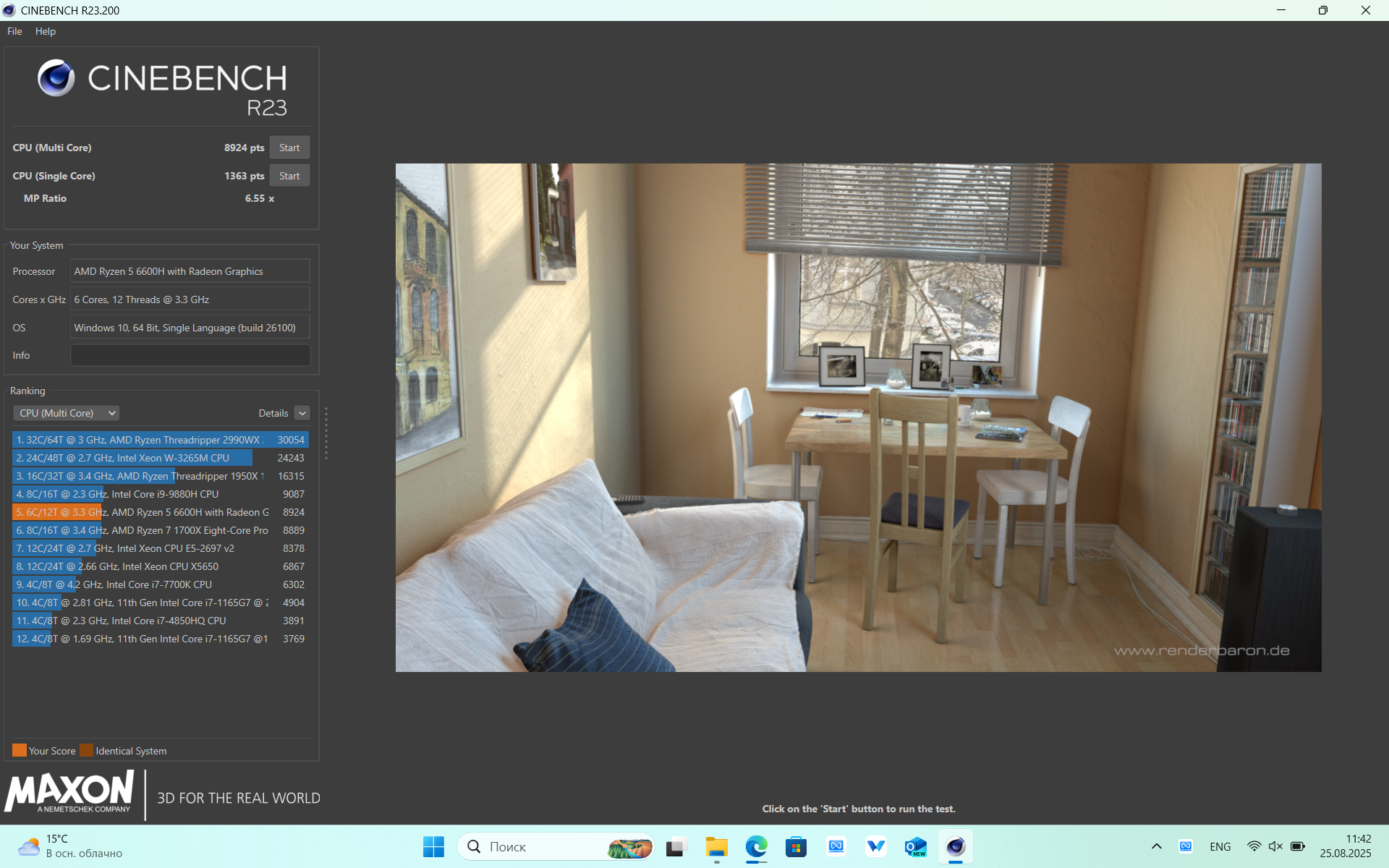The height and width of the screenshot is (868, 1389).
Task: Open Microsoft Store taskbar icon
Action: (796, 846)
